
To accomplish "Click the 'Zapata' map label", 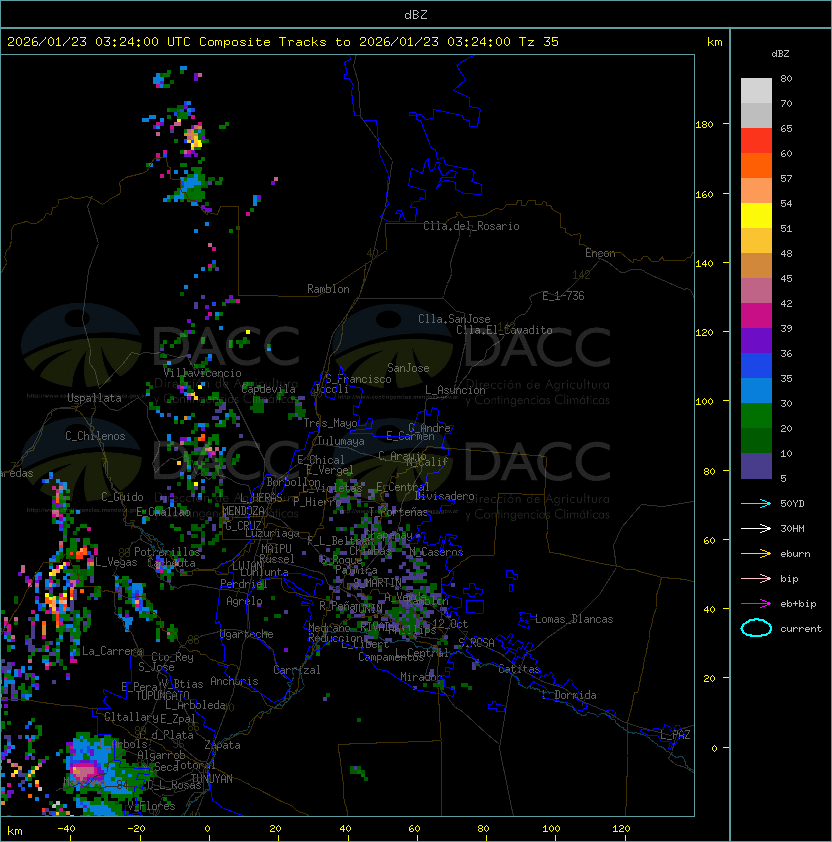I will click(x=222, y=745).
